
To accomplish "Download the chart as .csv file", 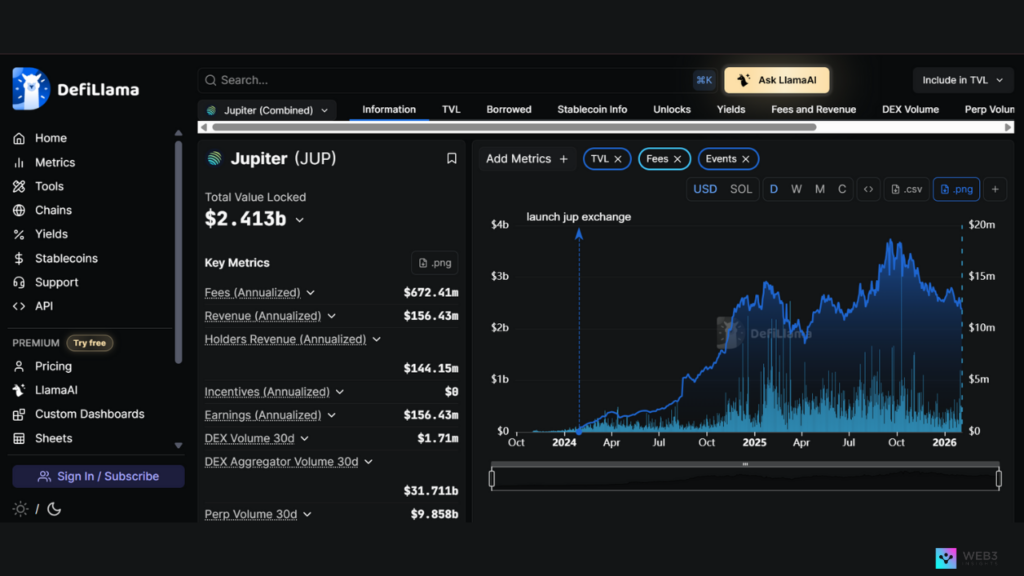I will [906, 189].
